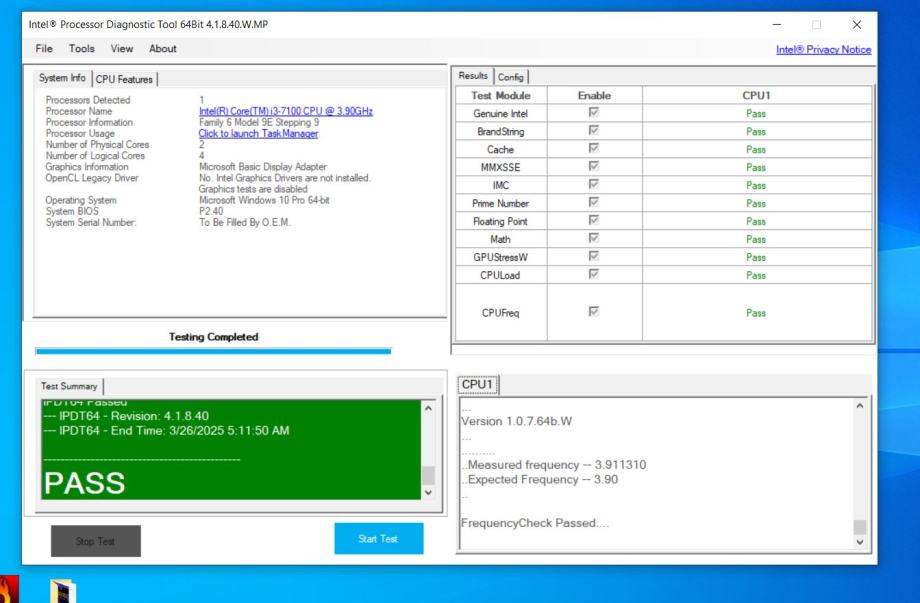Minimize the Processor Diagnostic Tool window
This screenshot has height=603, width=920.
[777, 25]
